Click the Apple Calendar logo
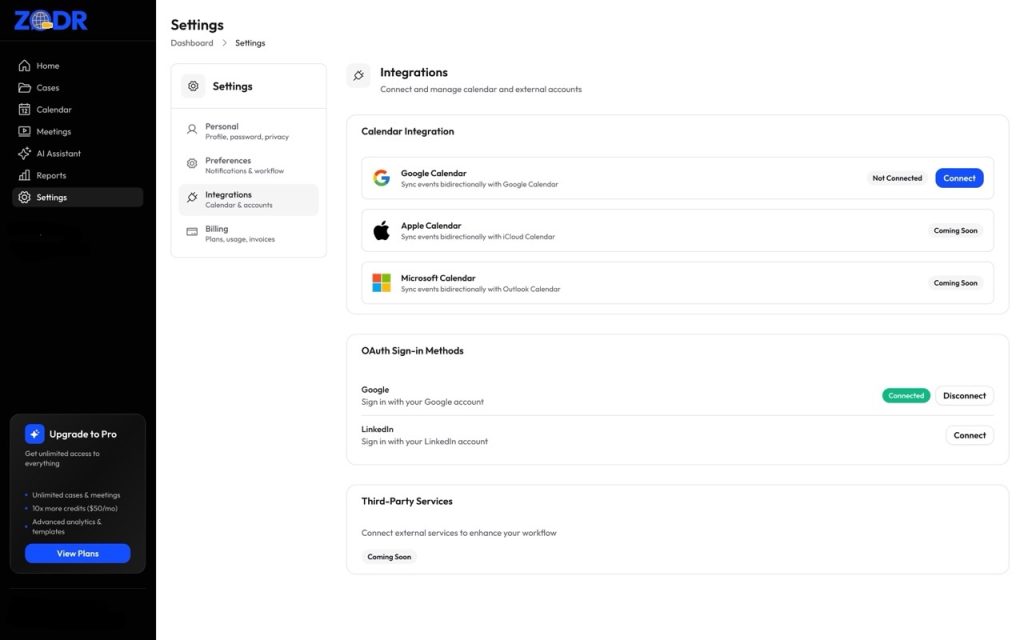 [381, 231]
